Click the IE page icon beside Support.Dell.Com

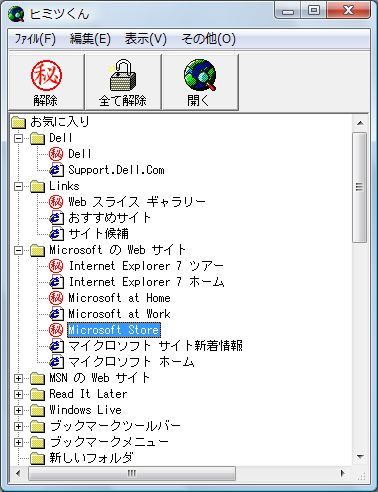point(56,170)
